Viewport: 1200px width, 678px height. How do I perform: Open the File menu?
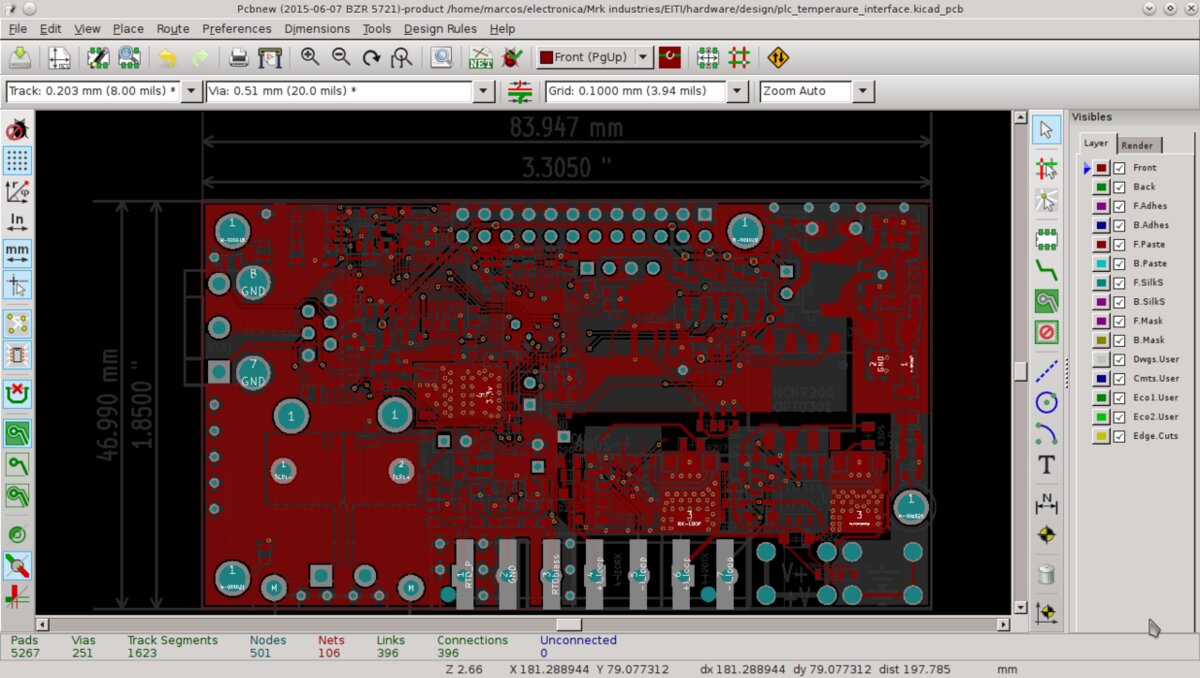pyautogui.click(x=18, y=29)
